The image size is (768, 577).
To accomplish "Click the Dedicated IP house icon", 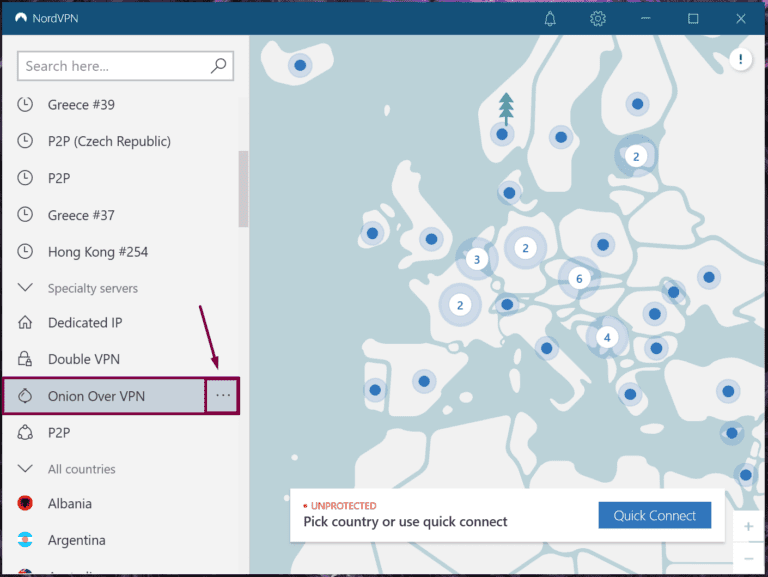I will [x=25, y=323].
